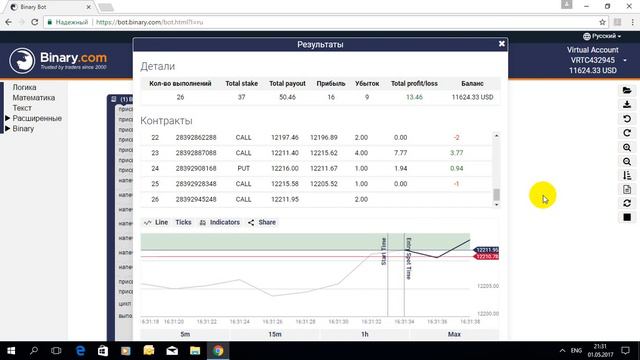The width and height of the screenshot is (640, 360).
Task: Show hidden system tray icons
Action: (x=562, y=351)
